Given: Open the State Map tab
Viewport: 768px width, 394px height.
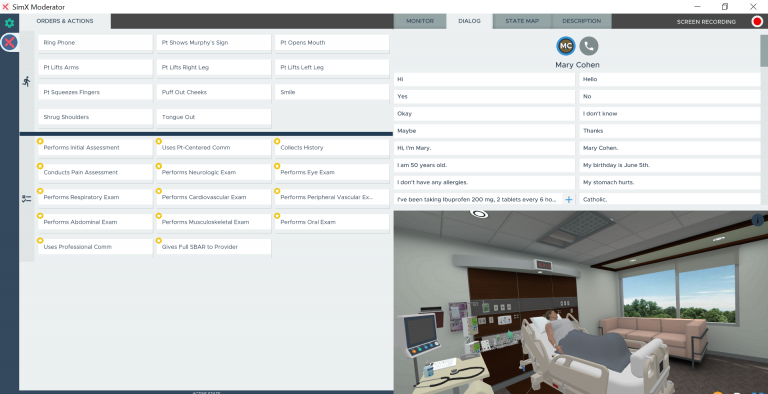Looking at the screenshot, I should click(522, 21).
